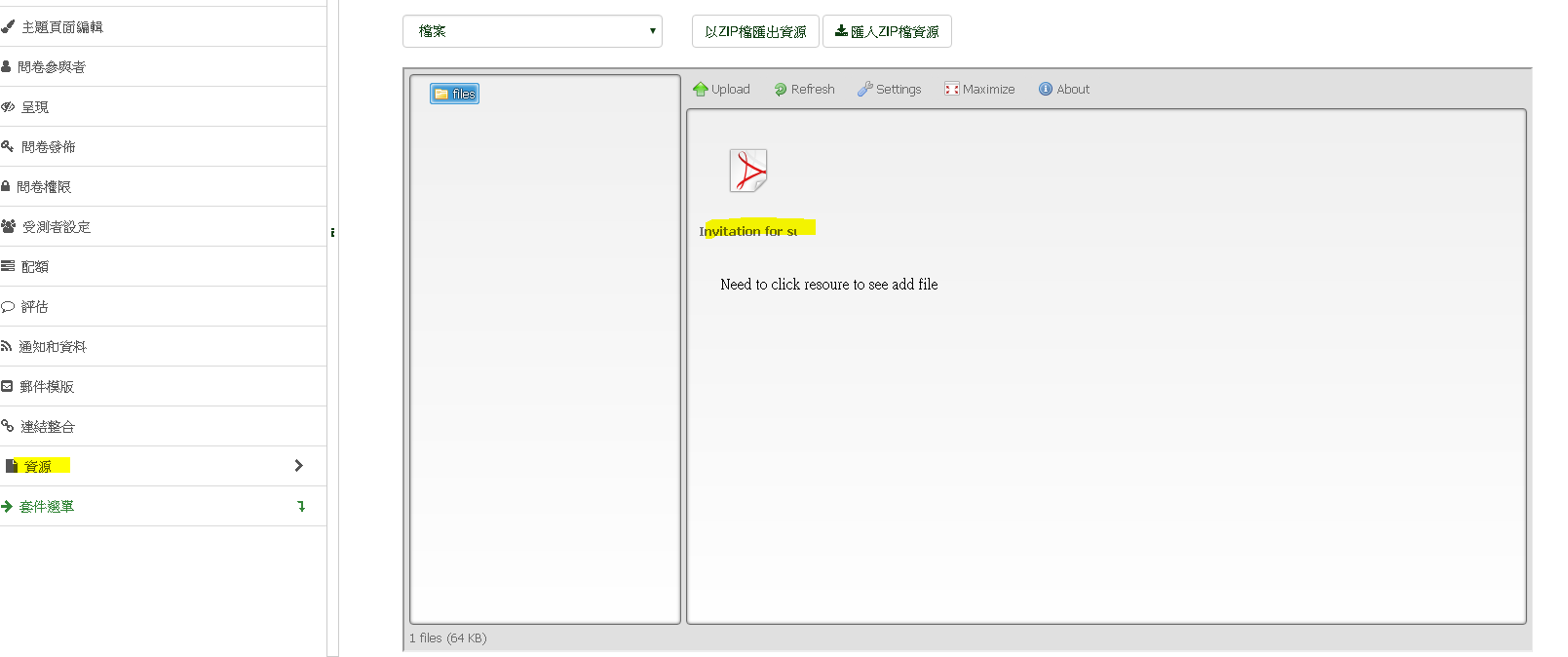Refresh the file browser list
The height and width of the screenshot is (657, 1568).
804,90
